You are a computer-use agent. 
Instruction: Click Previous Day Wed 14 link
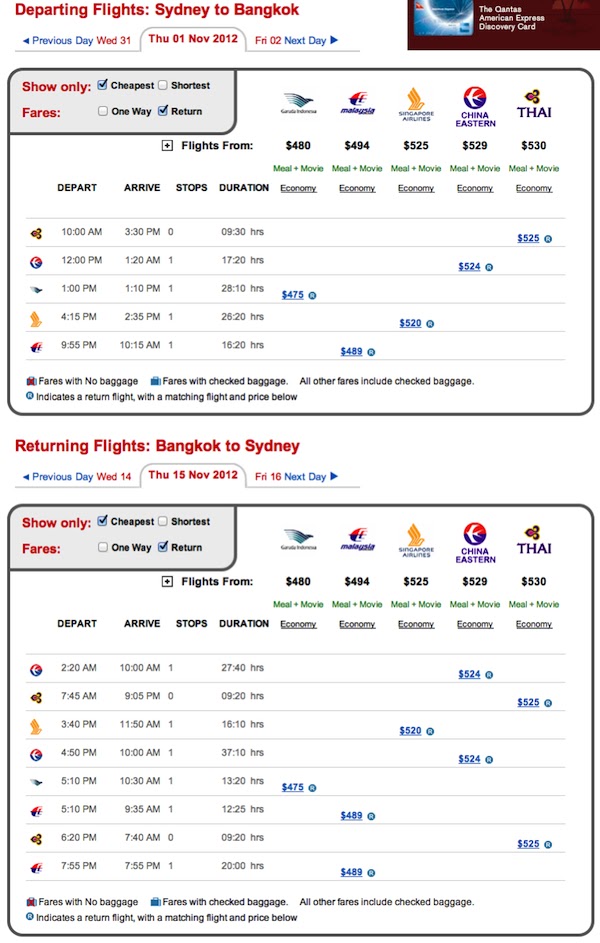pos(77,478)
